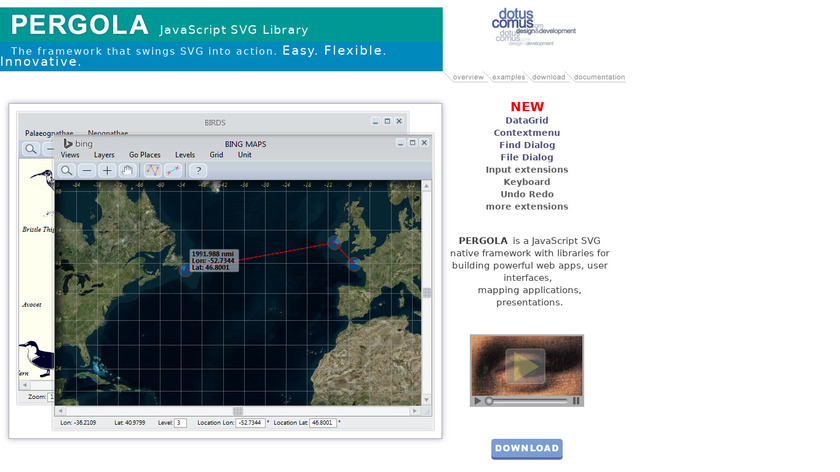
Task: Click the map's vertical scrollbar handle
Action: 427,293
